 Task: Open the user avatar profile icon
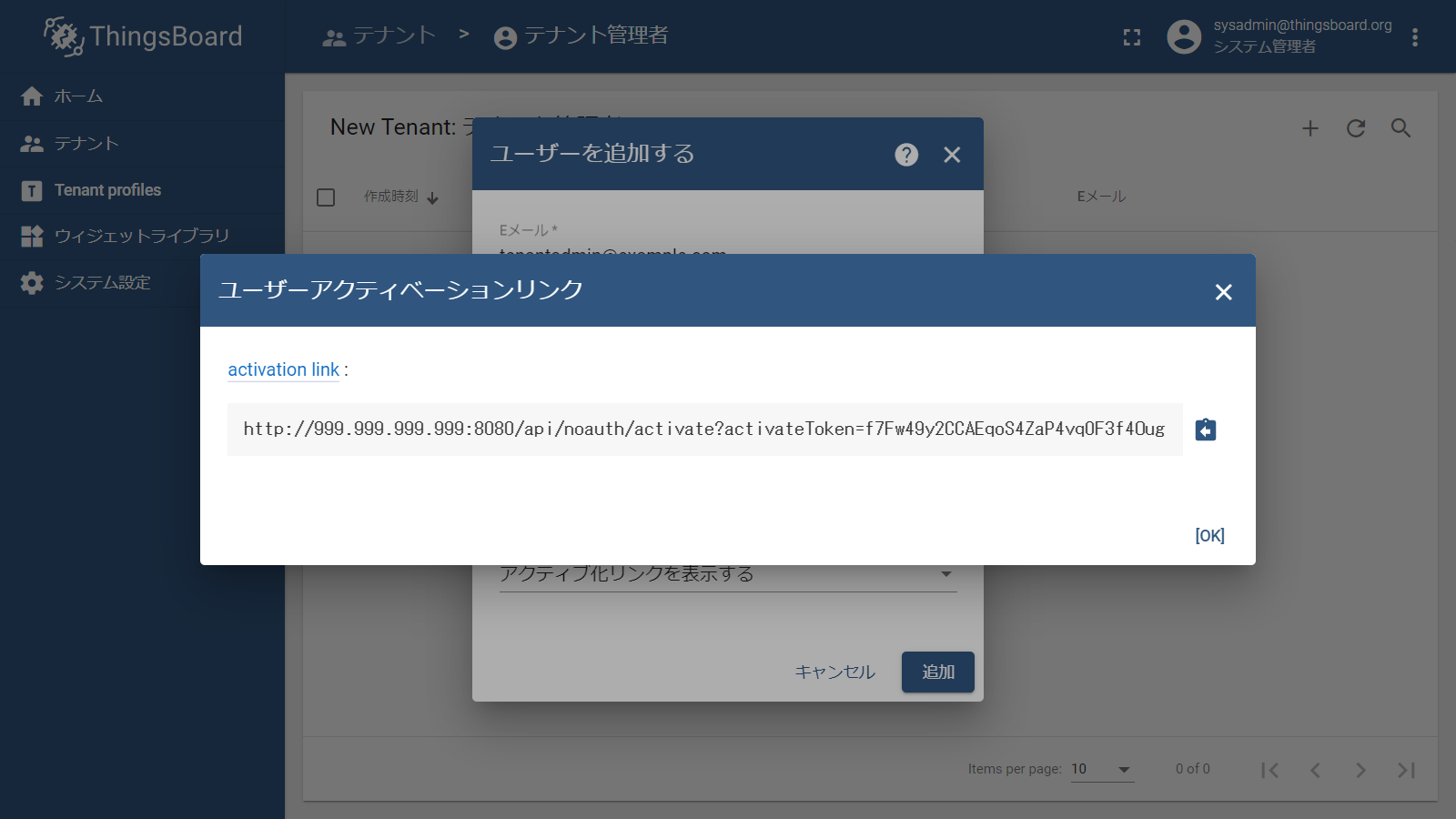(x=1184, y=36)
